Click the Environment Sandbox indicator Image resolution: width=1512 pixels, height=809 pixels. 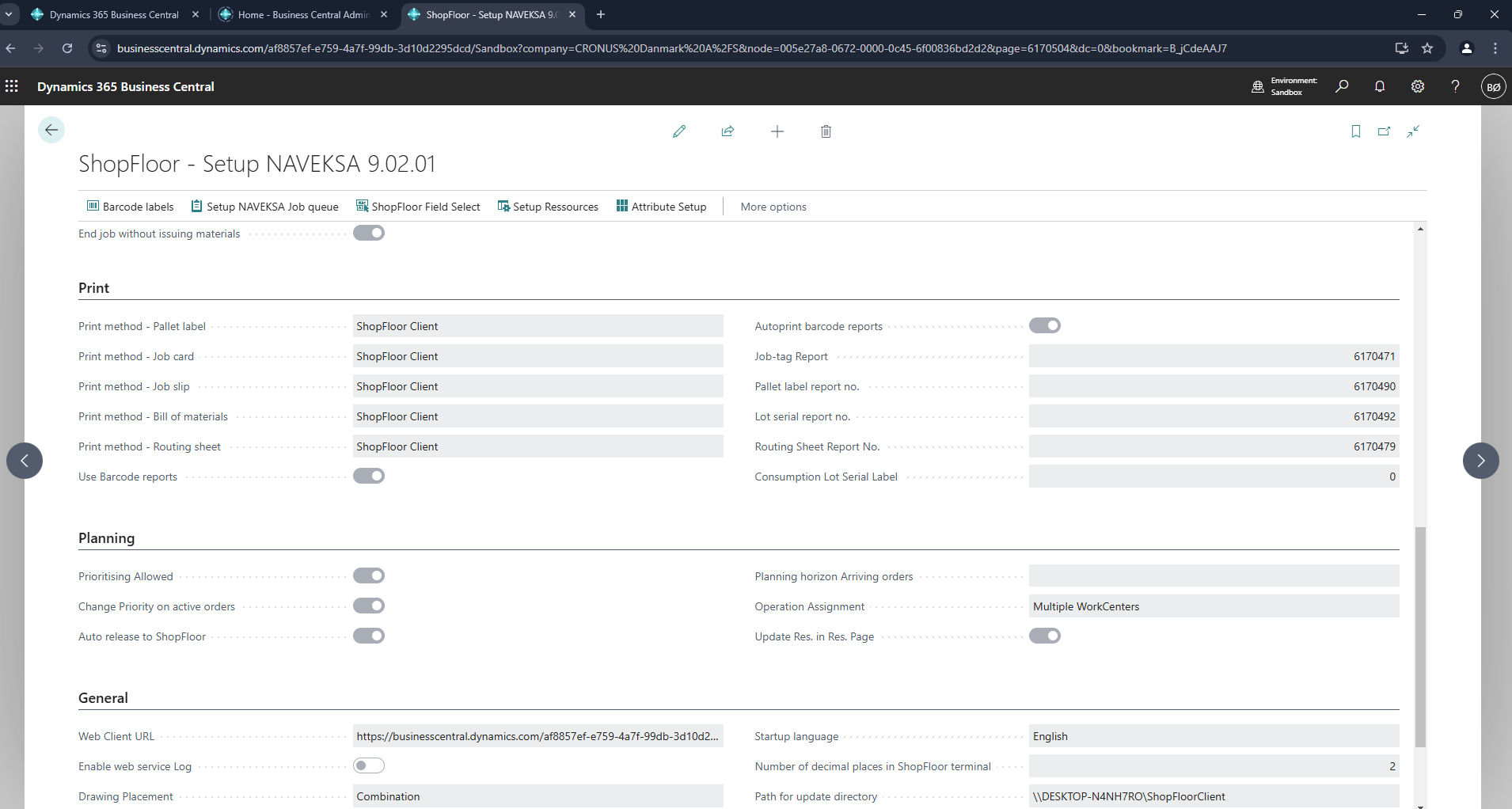1284,86
